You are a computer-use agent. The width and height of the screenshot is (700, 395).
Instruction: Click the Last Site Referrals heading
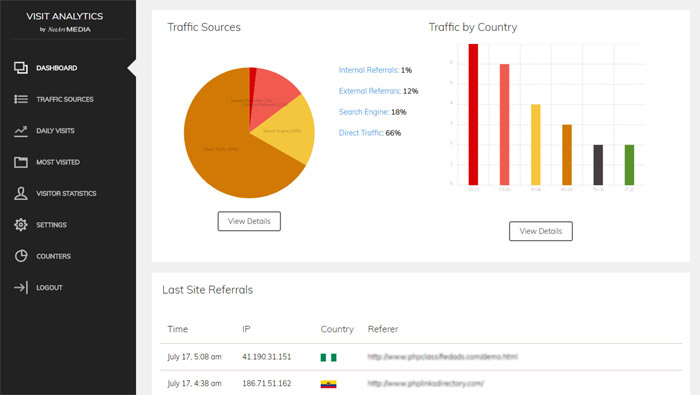click(x=208, y=290)
